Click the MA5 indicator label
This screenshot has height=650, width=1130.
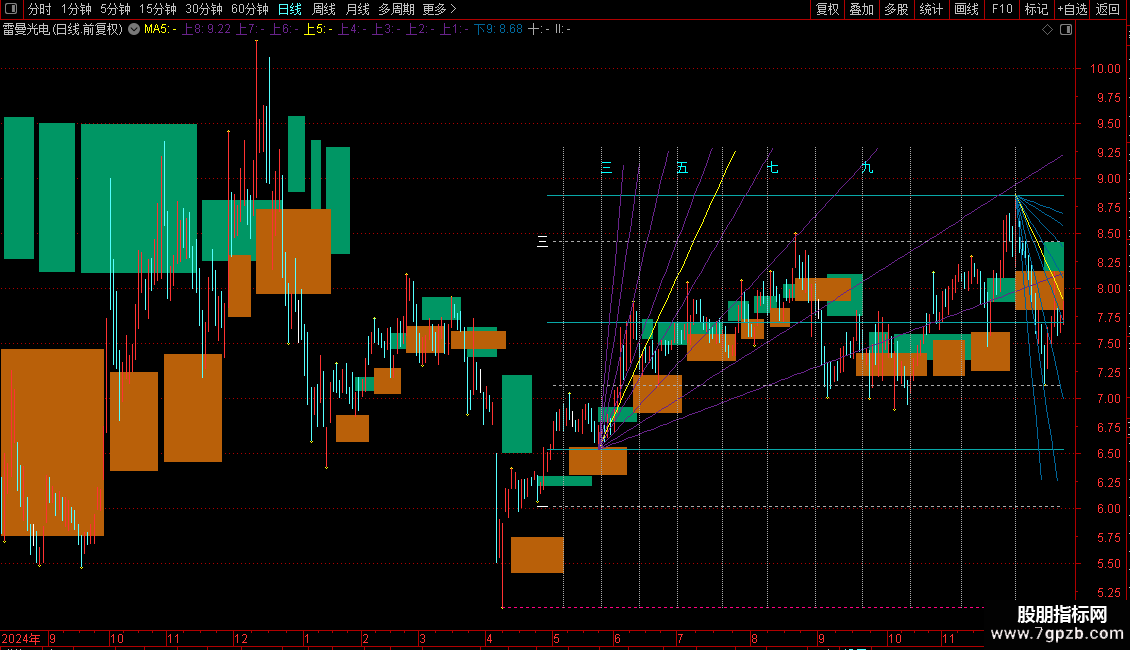(160, 30)
